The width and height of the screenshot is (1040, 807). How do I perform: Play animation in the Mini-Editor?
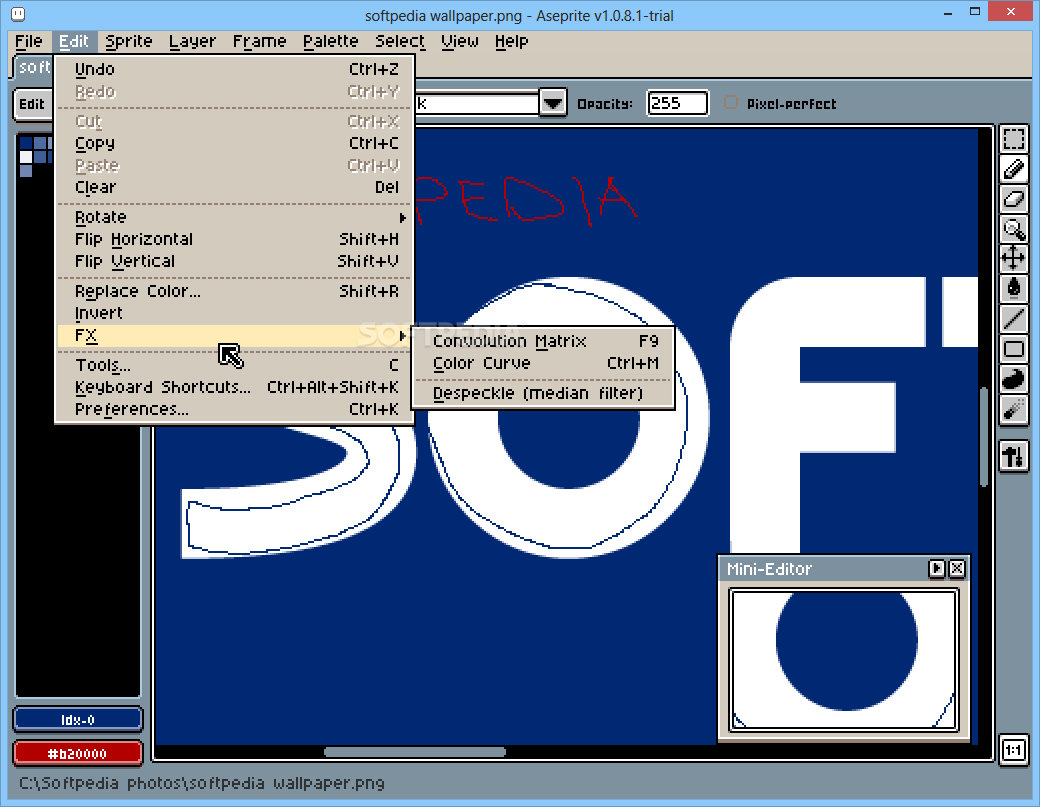[937, 568]
